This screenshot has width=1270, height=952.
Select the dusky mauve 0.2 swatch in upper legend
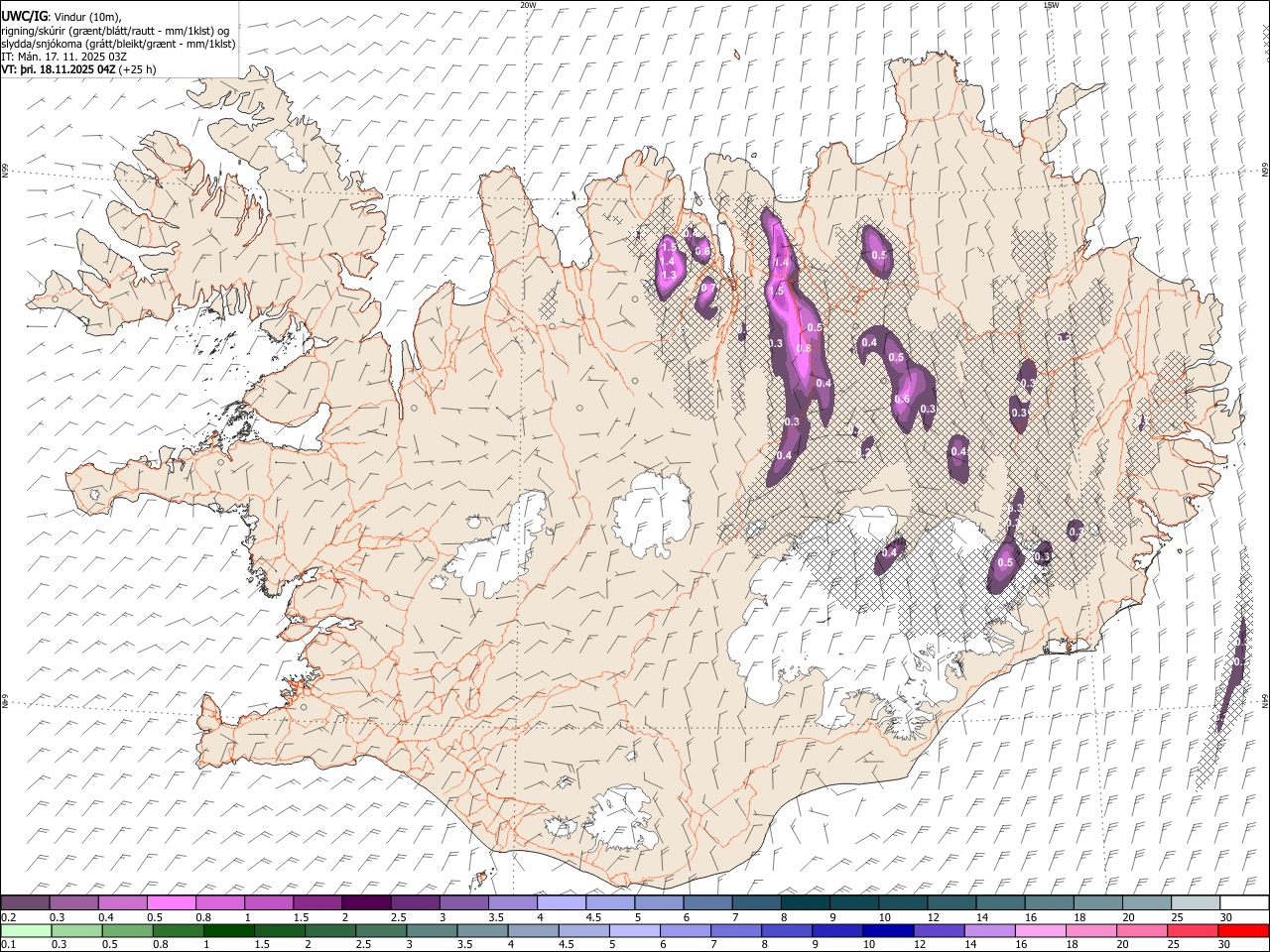(26, 902)
